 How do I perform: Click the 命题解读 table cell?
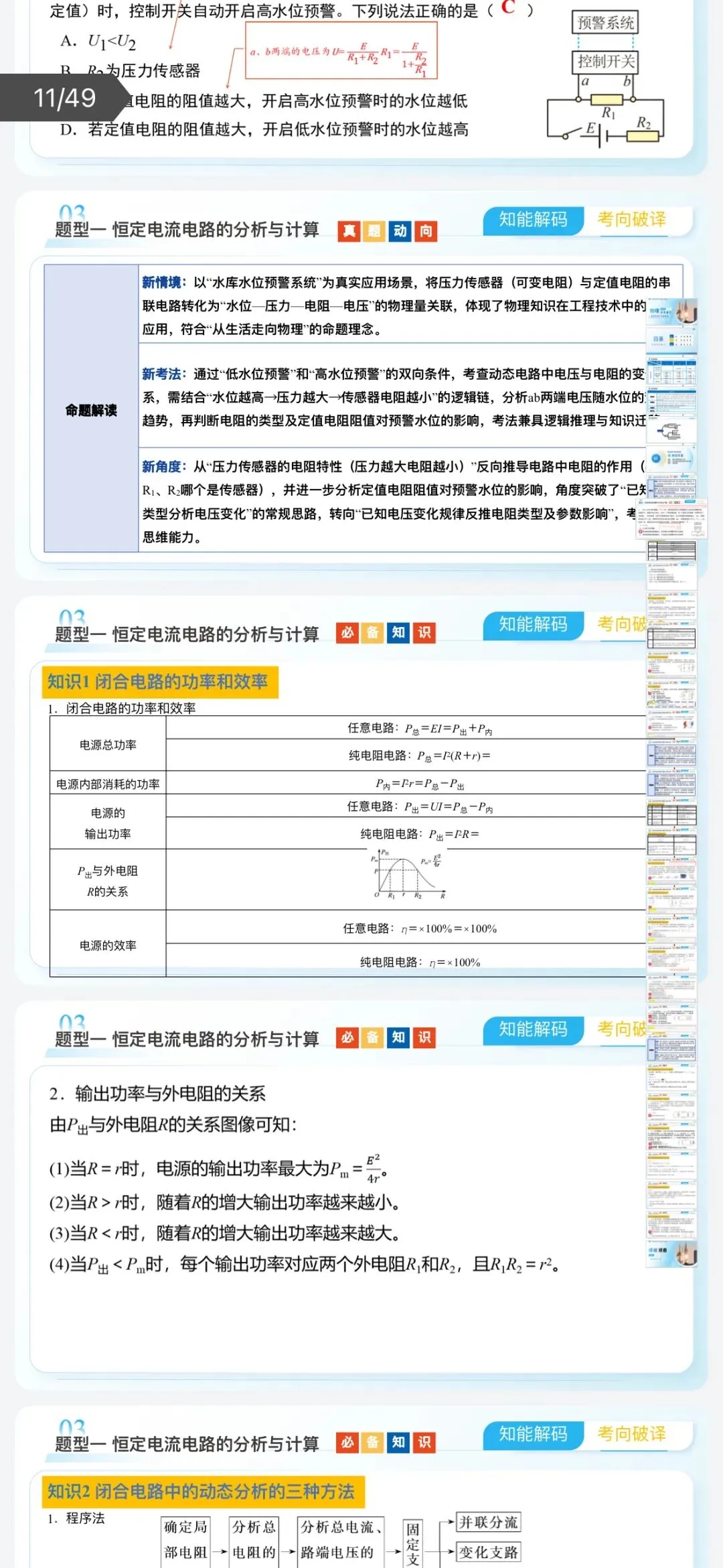91,409
